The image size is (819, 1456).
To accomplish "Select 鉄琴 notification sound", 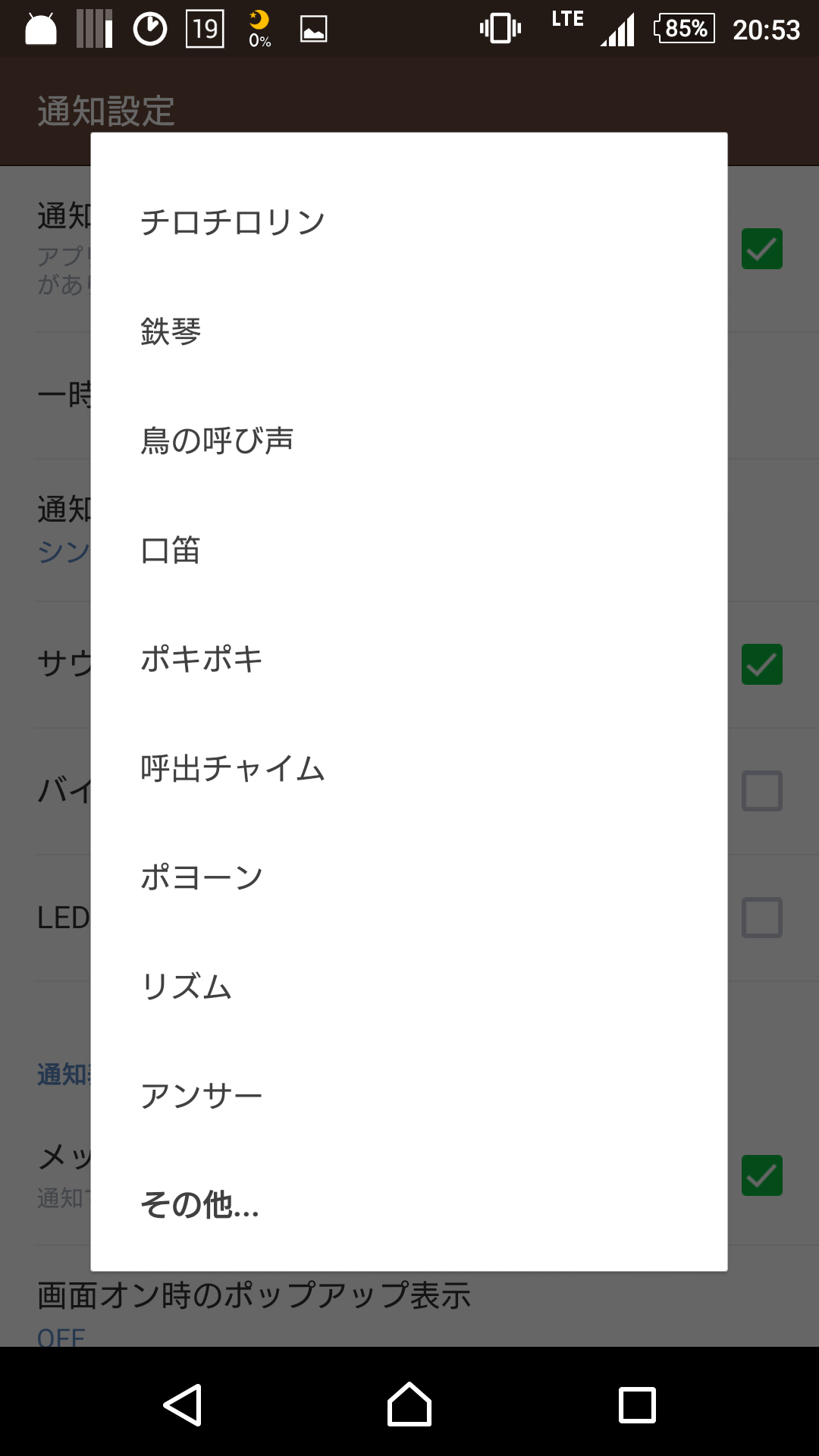I will coord(409,331).
